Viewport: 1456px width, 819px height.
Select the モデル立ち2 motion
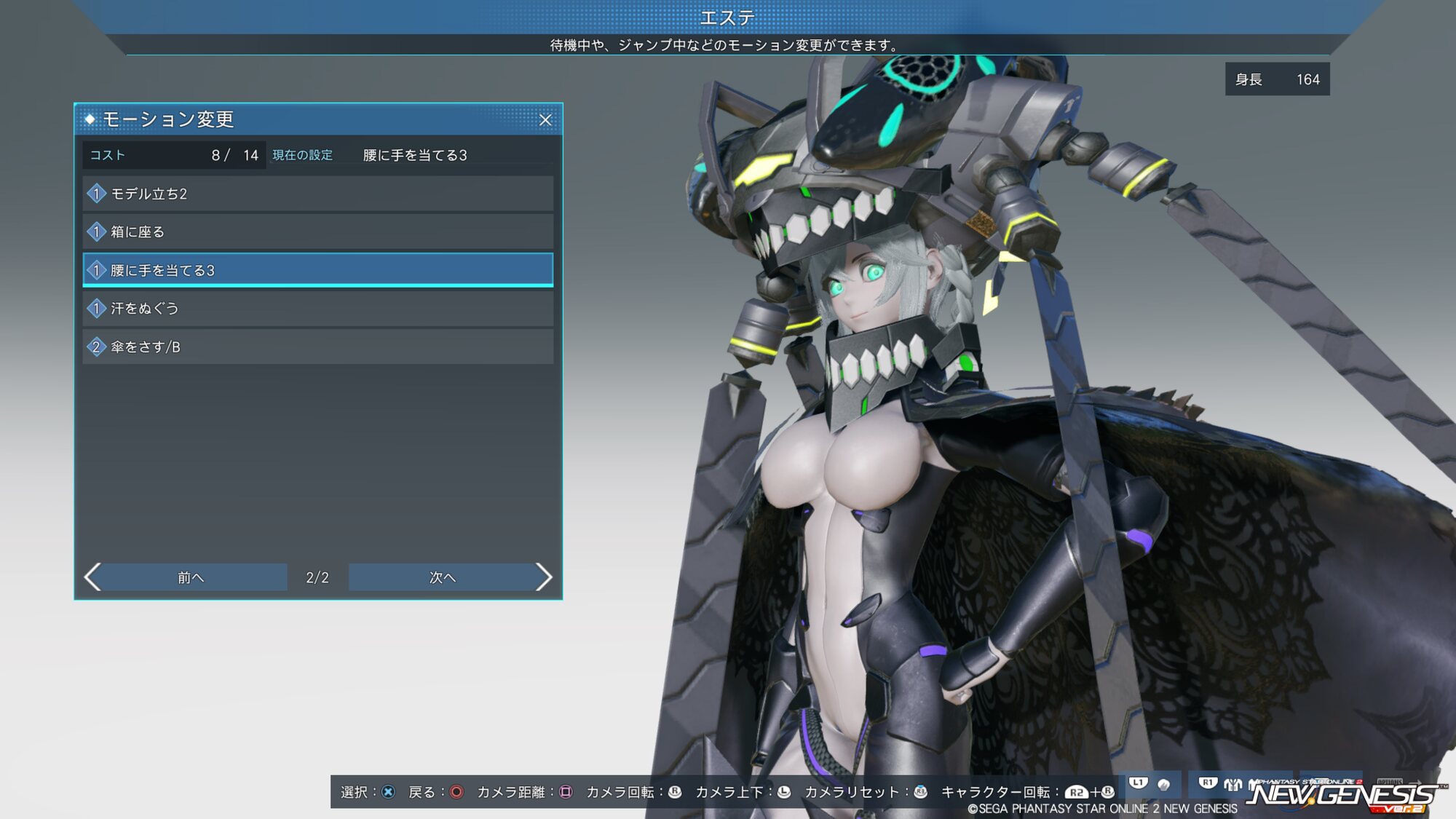point(317,194)
